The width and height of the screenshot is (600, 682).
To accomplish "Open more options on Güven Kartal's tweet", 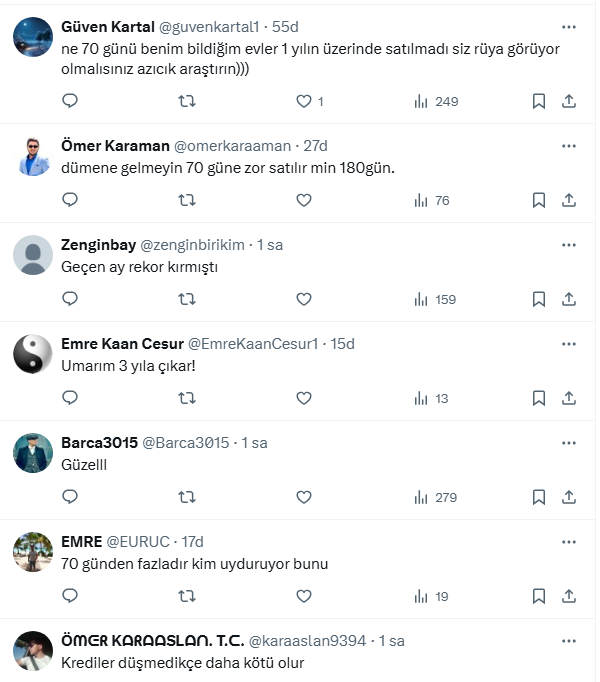I will [x=568, y=27].
